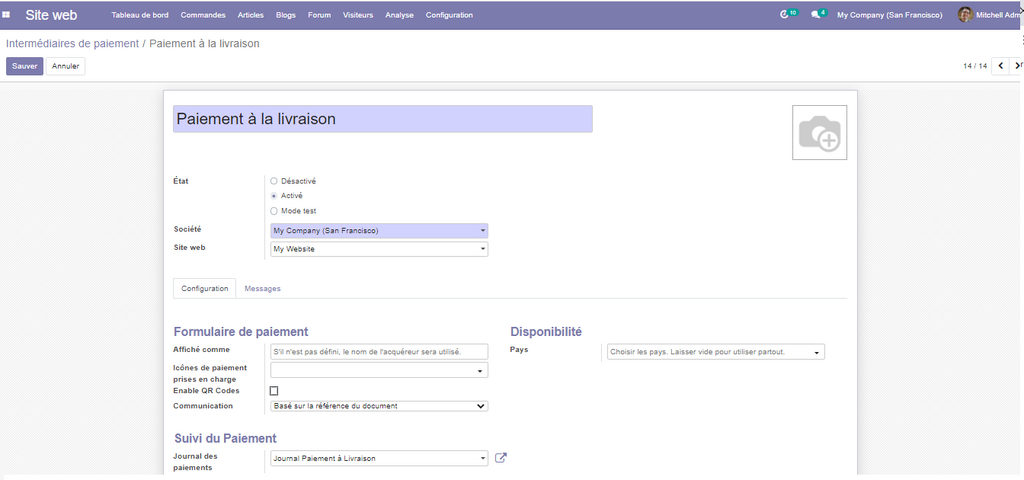Click the Annuler button
The width and height of the screenshot is (1024, 480).
coord(66,66)
